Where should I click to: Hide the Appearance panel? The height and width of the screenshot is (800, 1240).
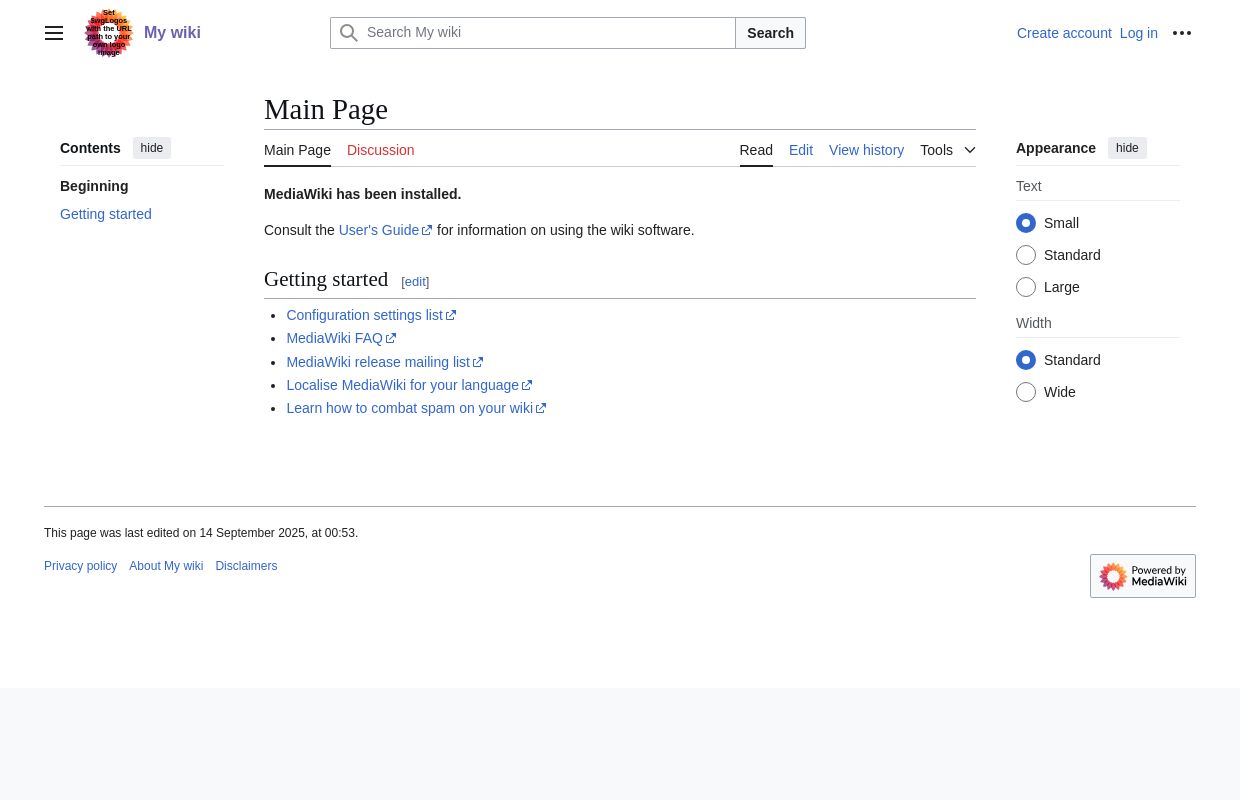[1127, 148]
